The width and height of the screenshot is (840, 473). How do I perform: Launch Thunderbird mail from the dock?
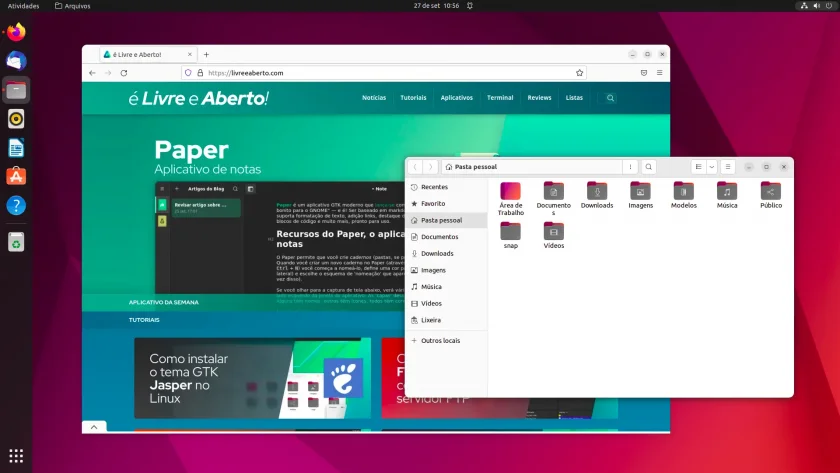[16, 61]
